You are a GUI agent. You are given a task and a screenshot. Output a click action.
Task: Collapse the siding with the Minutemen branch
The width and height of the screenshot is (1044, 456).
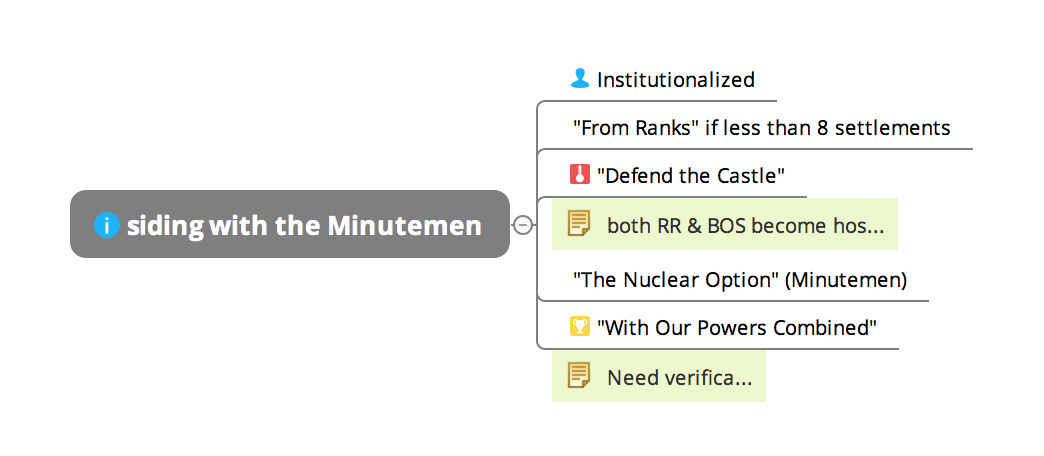point(522,225)
